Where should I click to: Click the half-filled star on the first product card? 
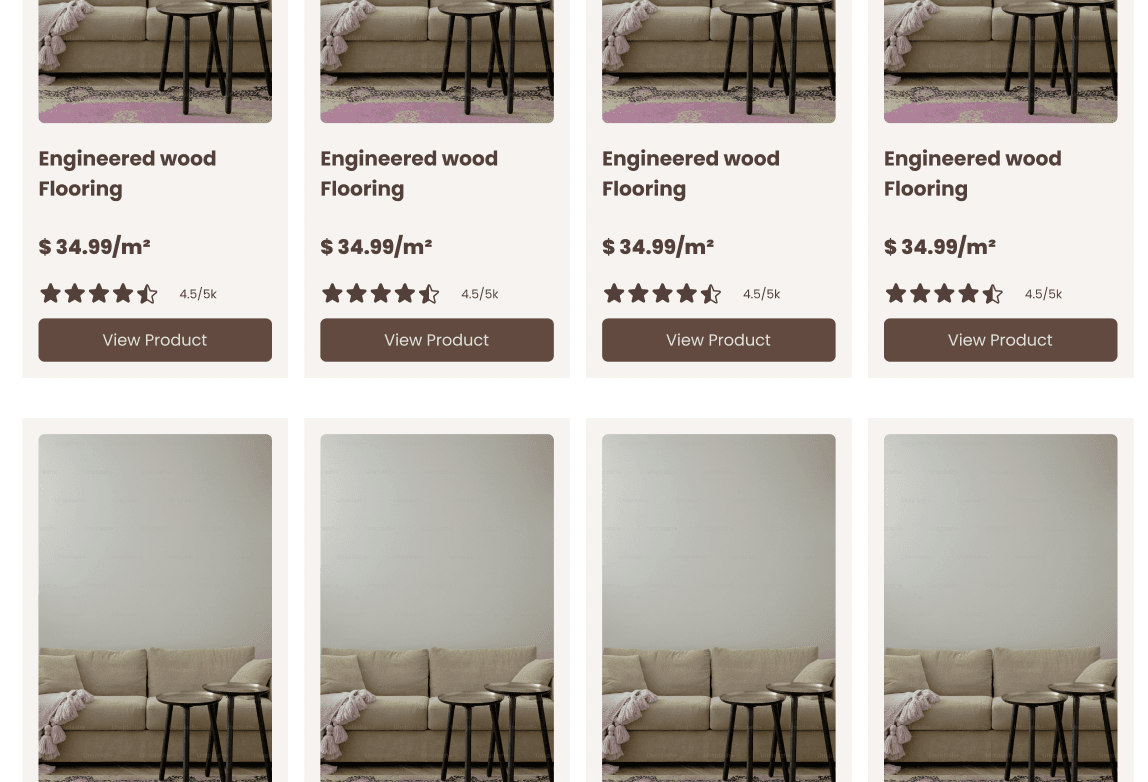click(147, 293)
